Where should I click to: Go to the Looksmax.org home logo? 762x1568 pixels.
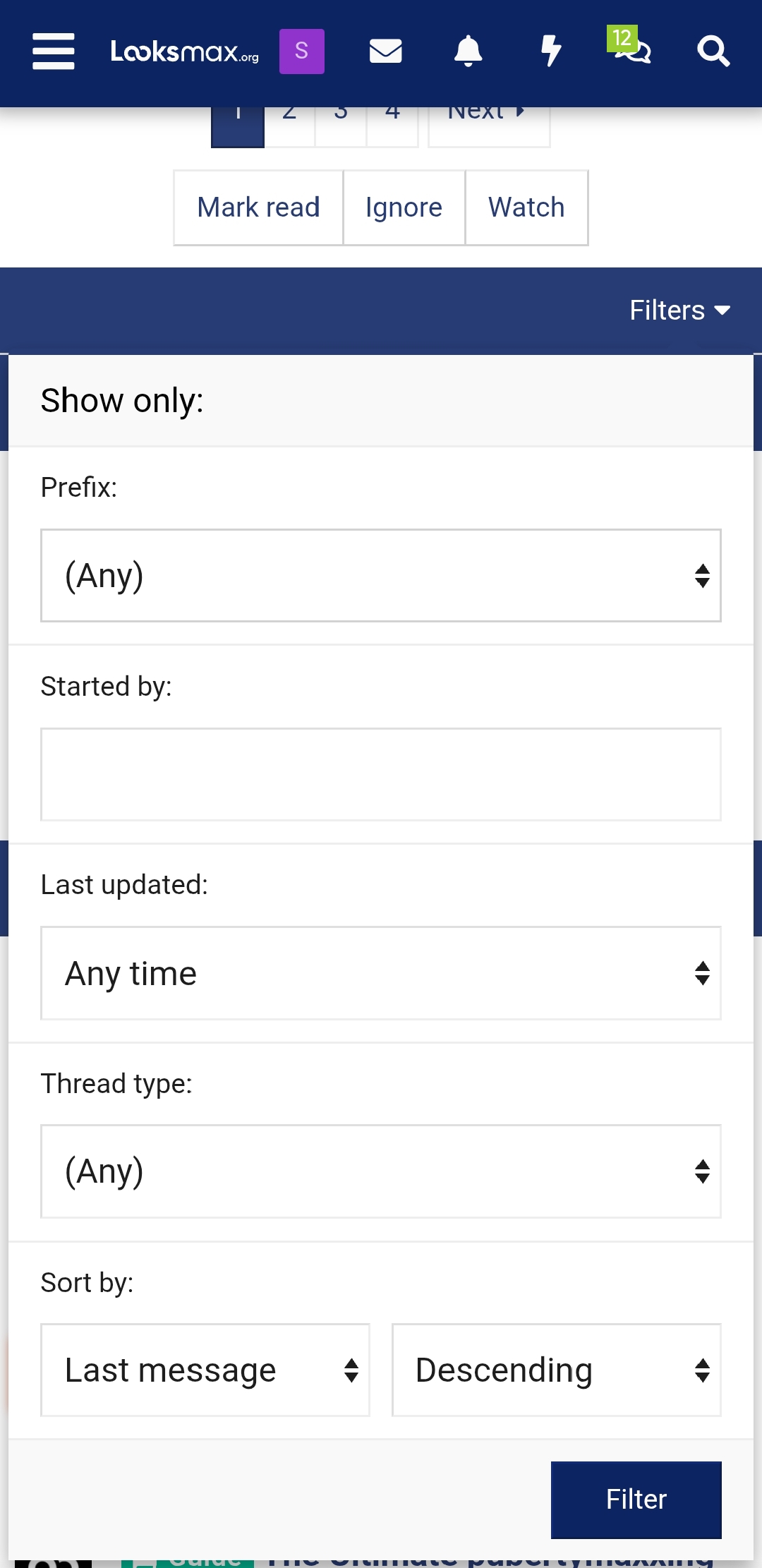[185, 52]
